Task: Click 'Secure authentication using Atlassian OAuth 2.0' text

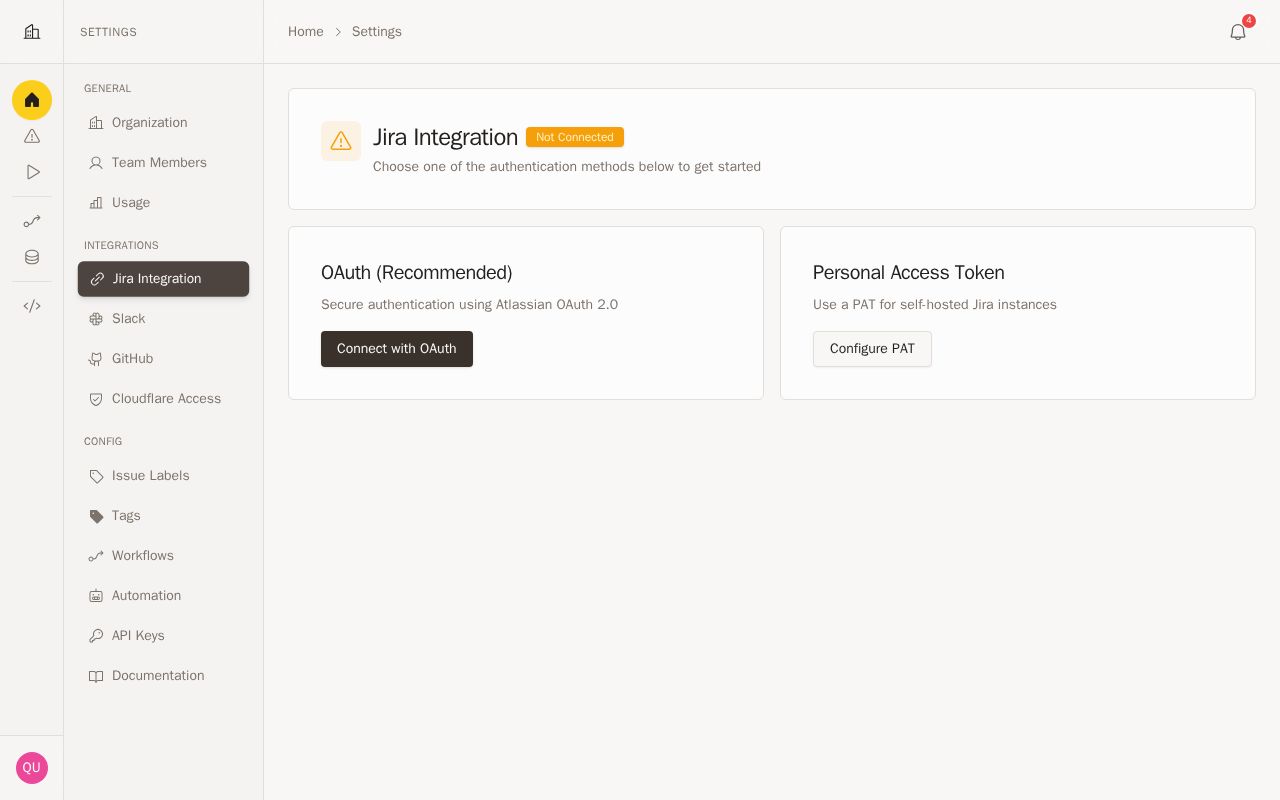Action: pyautogui.click(x=469, y=305)
